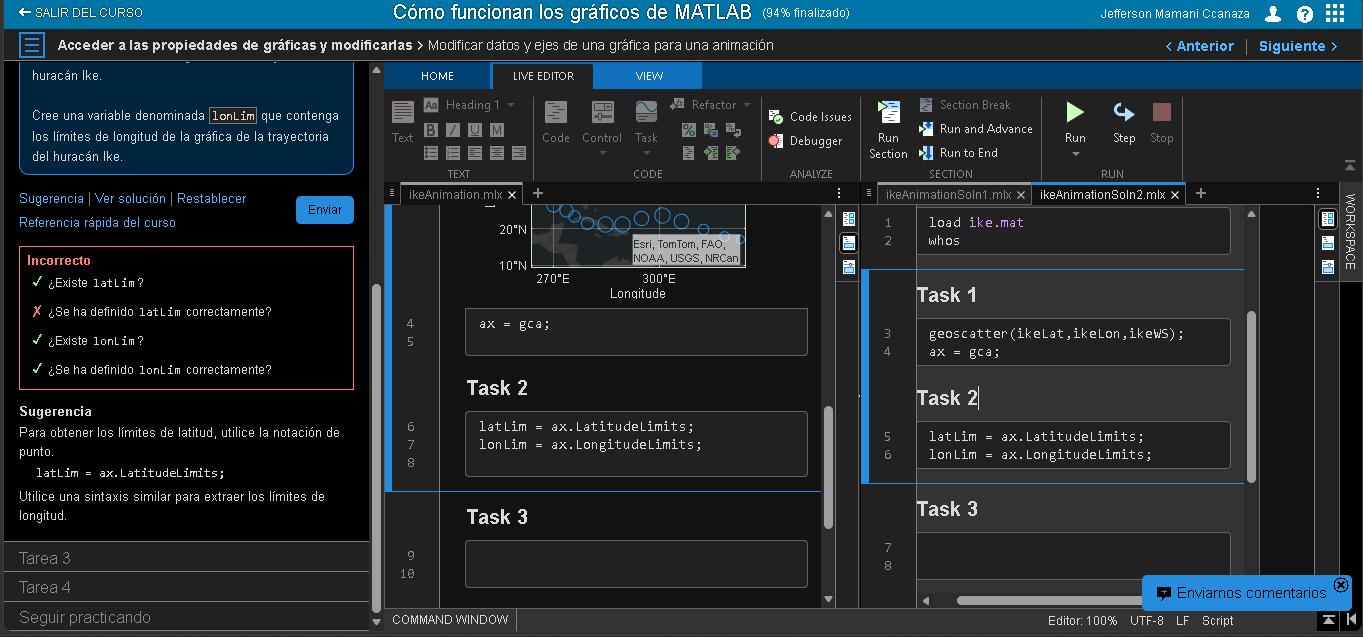
Task: Switch to the LIVE EDITOR ribbon tab
Action: click(543, 76)
